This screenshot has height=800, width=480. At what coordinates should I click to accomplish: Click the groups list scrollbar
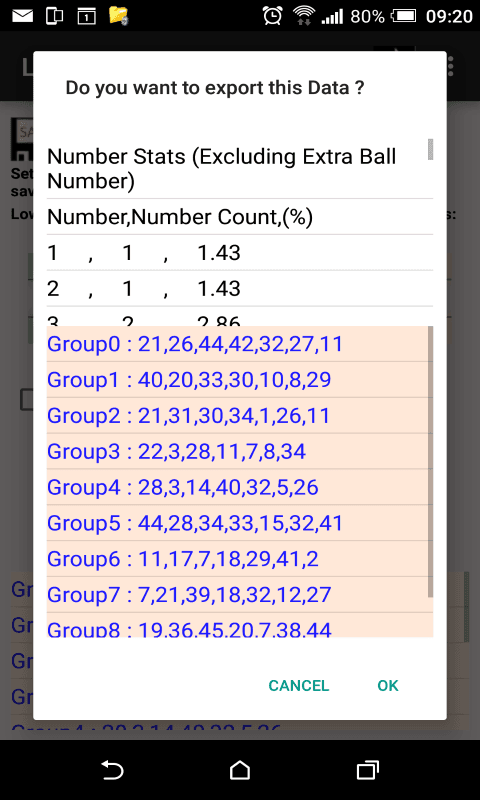(431, 462)
